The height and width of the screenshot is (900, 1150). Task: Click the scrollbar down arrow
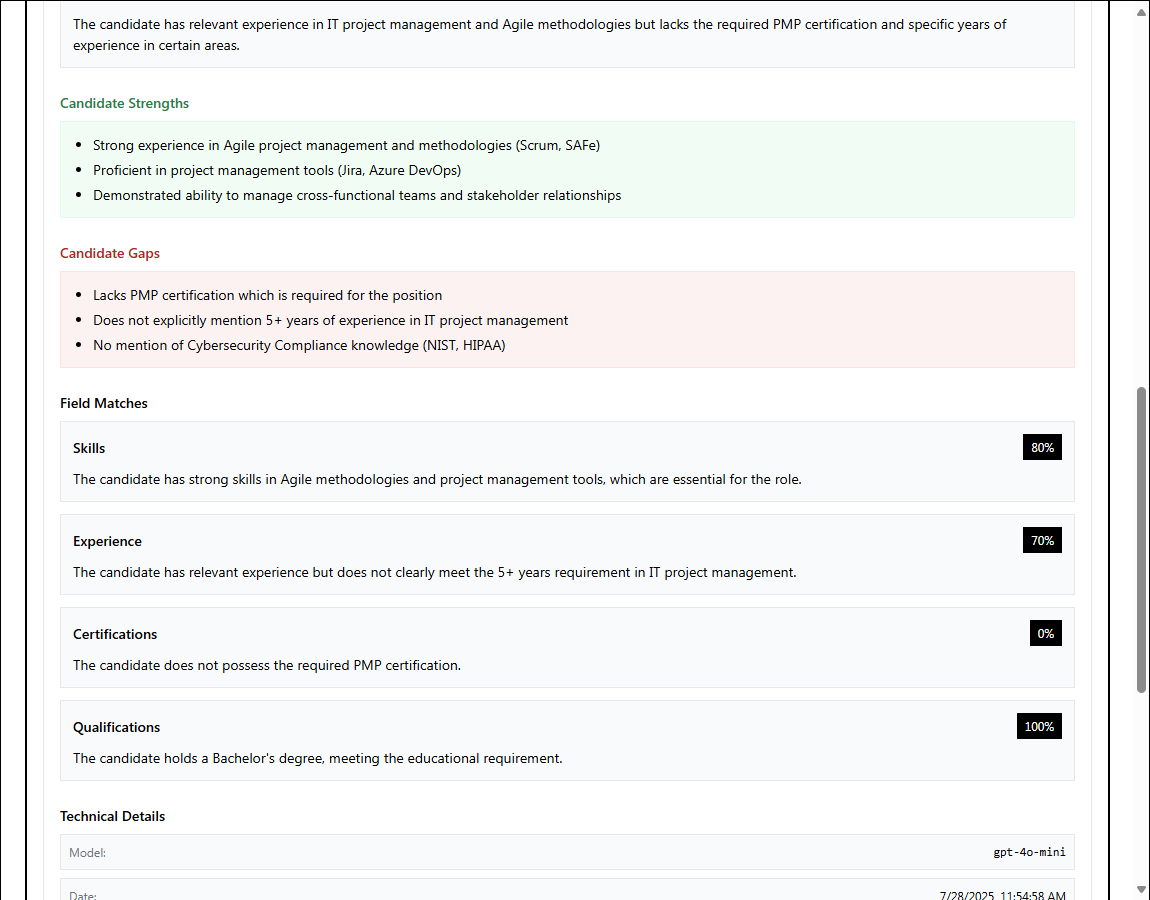tap(1141, 889)
